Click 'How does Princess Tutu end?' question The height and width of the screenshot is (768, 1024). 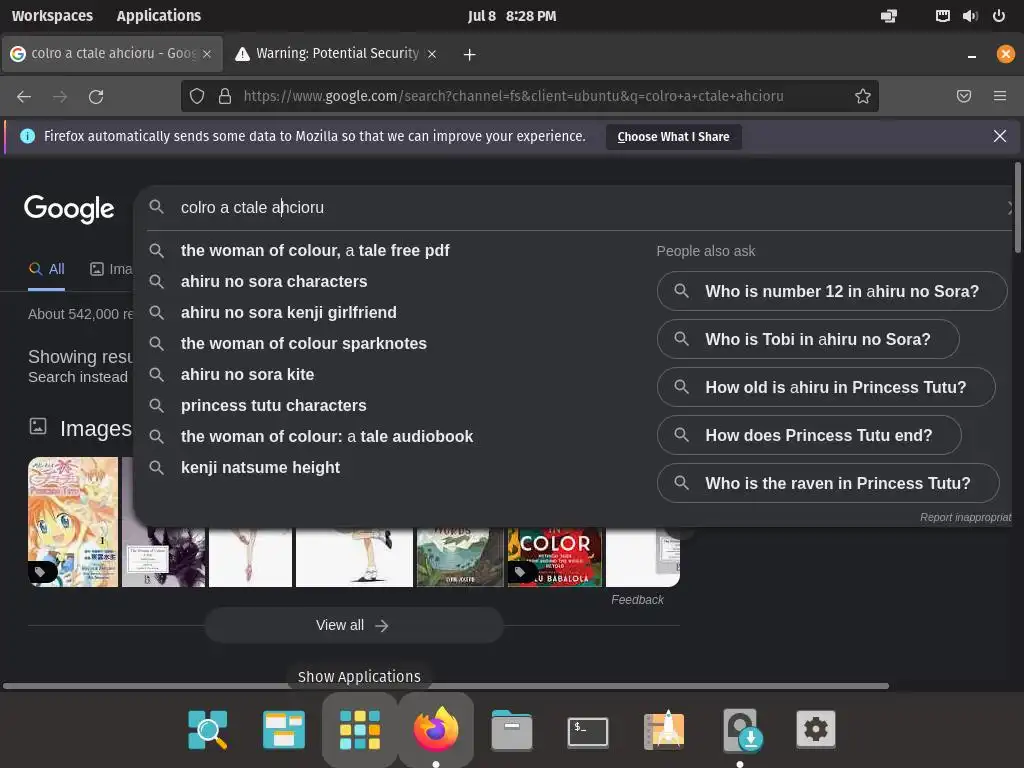click(x=809, y=435)
